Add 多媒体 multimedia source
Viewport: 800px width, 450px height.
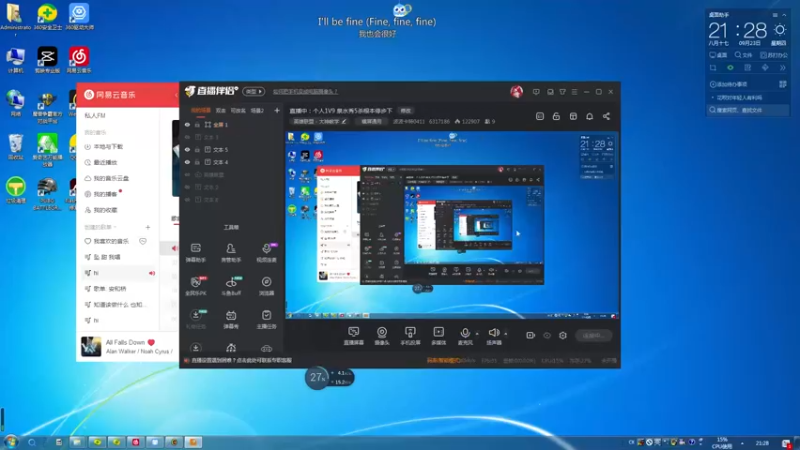[x=438, y=336]
